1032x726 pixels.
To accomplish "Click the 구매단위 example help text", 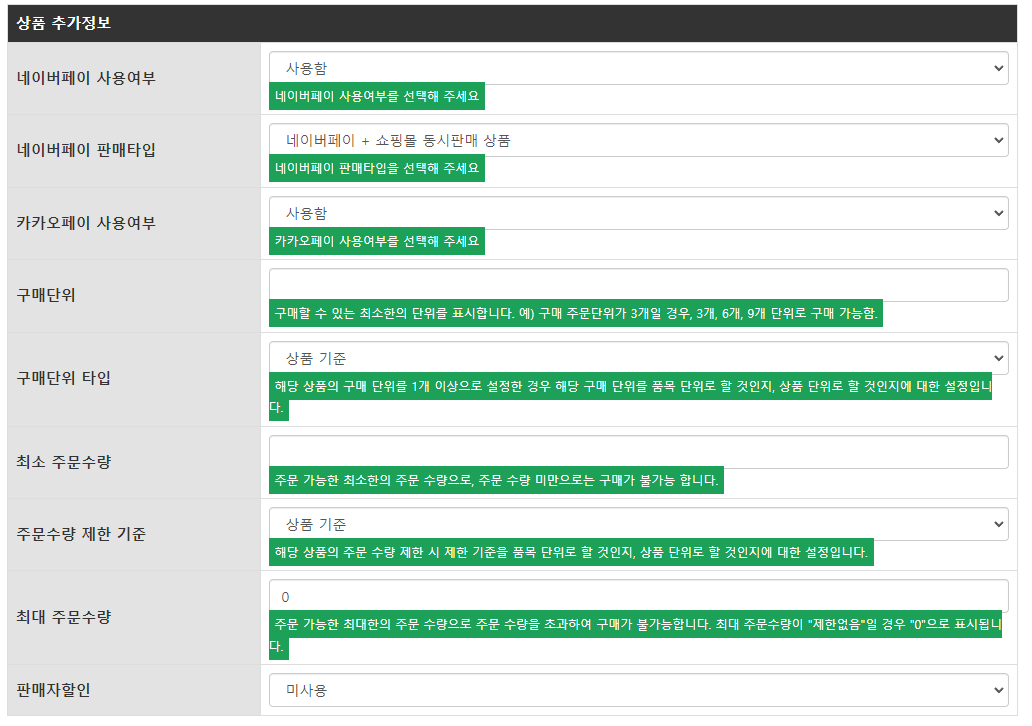I will [576, 313].
